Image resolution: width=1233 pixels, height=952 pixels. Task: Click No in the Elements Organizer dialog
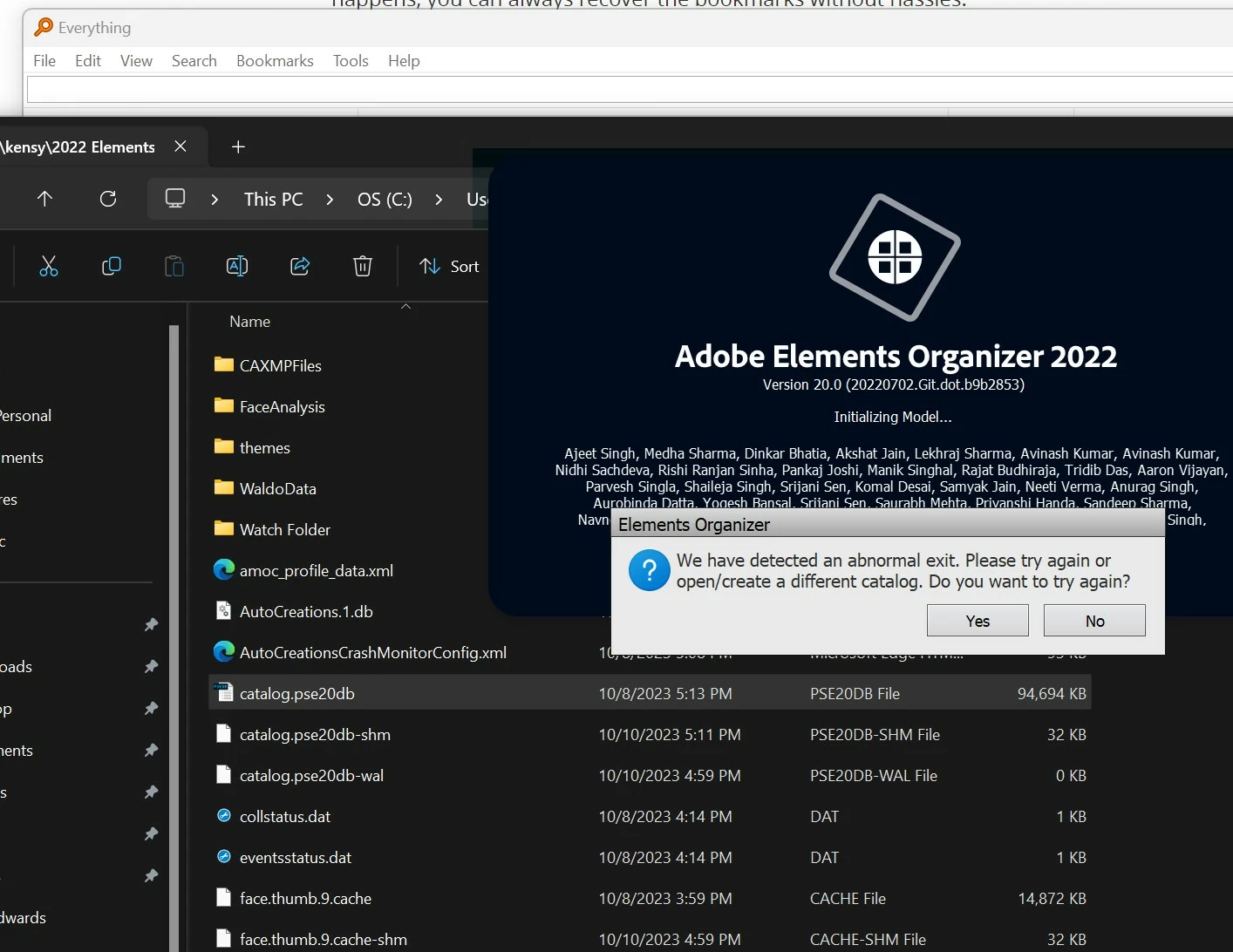pos(1094,621)
